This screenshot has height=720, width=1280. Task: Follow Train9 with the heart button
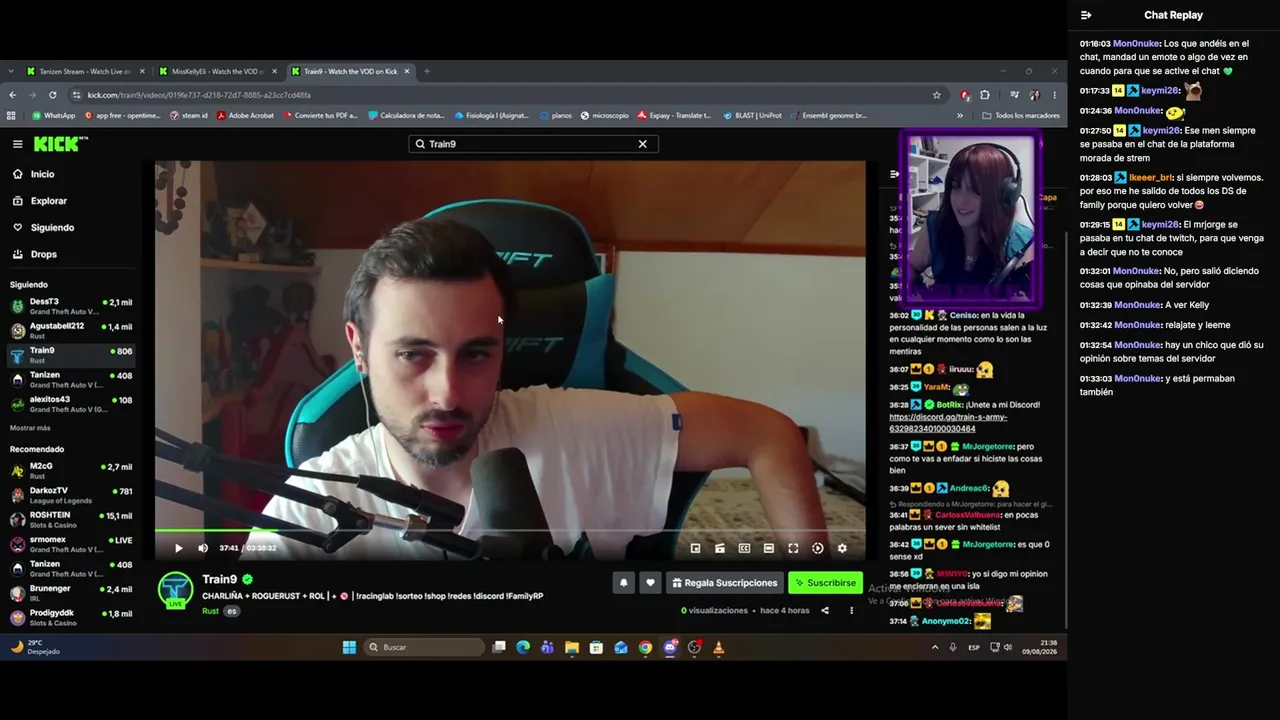650,583
